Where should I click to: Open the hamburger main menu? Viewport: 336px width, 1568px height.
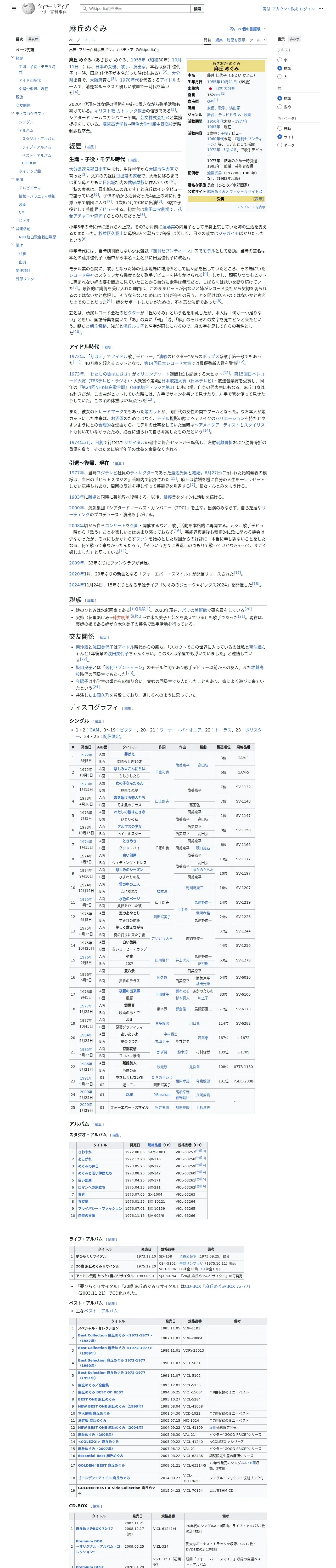[x=14, y=9]
